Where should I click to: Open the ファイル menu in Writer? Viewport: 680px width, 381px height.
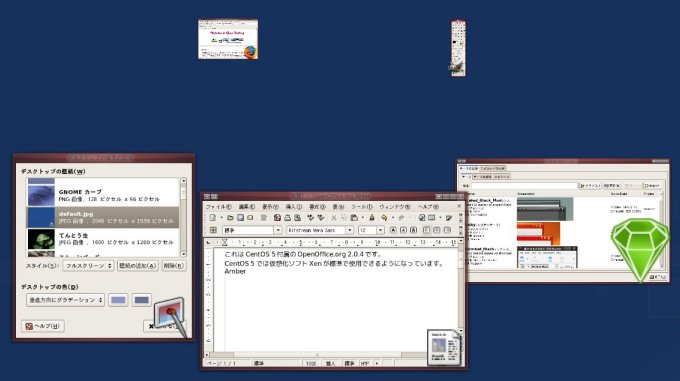coord(218,207)
